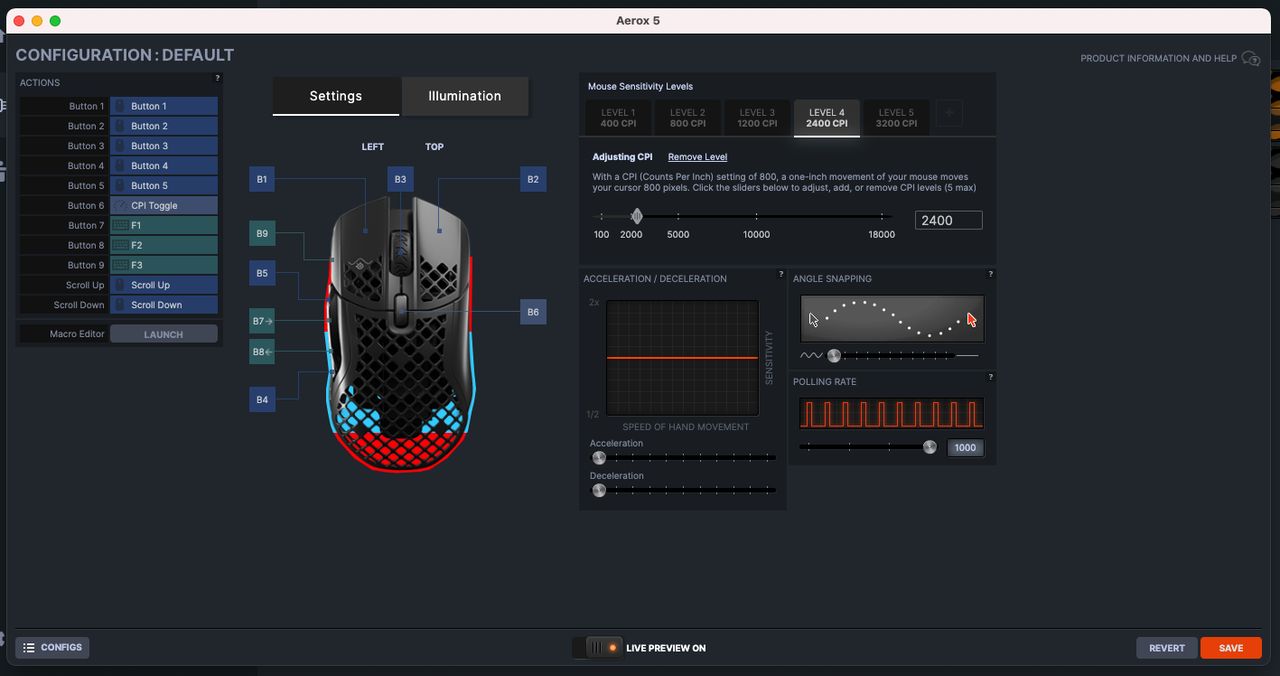Switch to the Settings tab
Screen dimensions: 1280x676
coord(336,96)
